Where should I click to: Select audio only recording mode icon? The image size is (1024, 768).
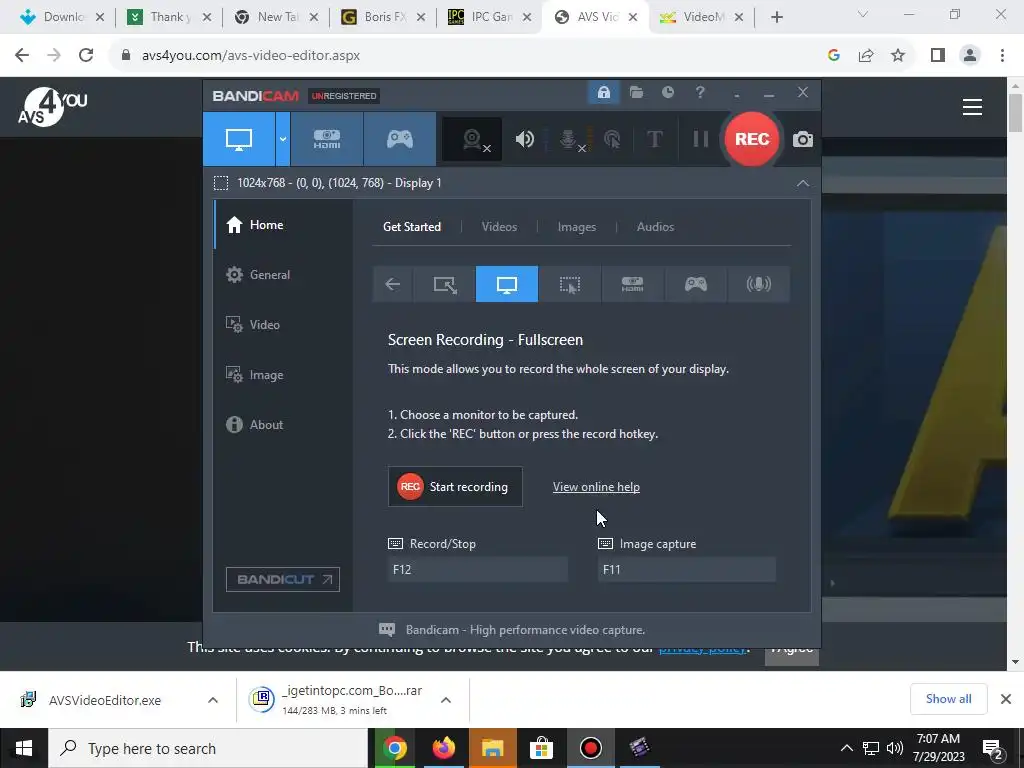pos(758,284)
